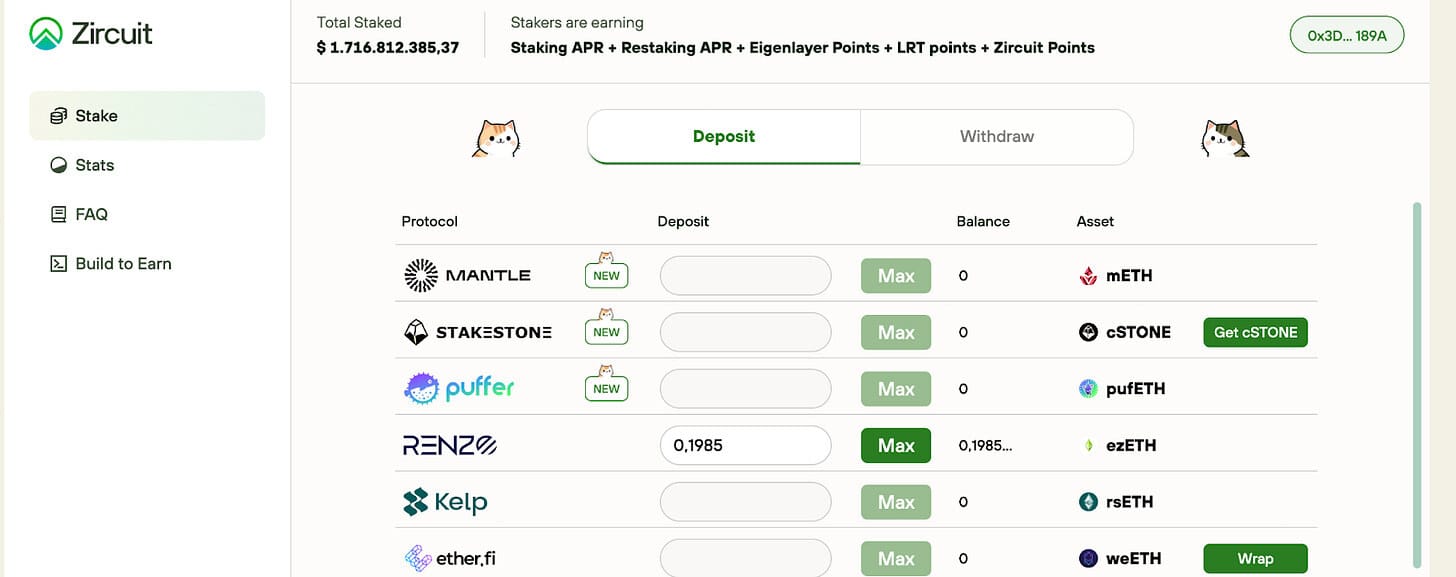Click the Renzo protocol logo
The height and width of the screenshot is (577, 1456).
click(x=449, y=445)
